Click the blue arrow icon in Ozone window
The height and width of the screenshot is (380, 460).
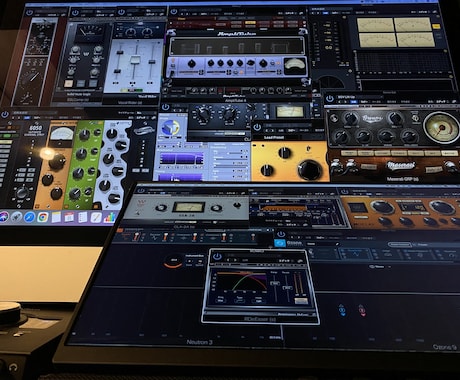pyautogui.click(x=342, y=310)
